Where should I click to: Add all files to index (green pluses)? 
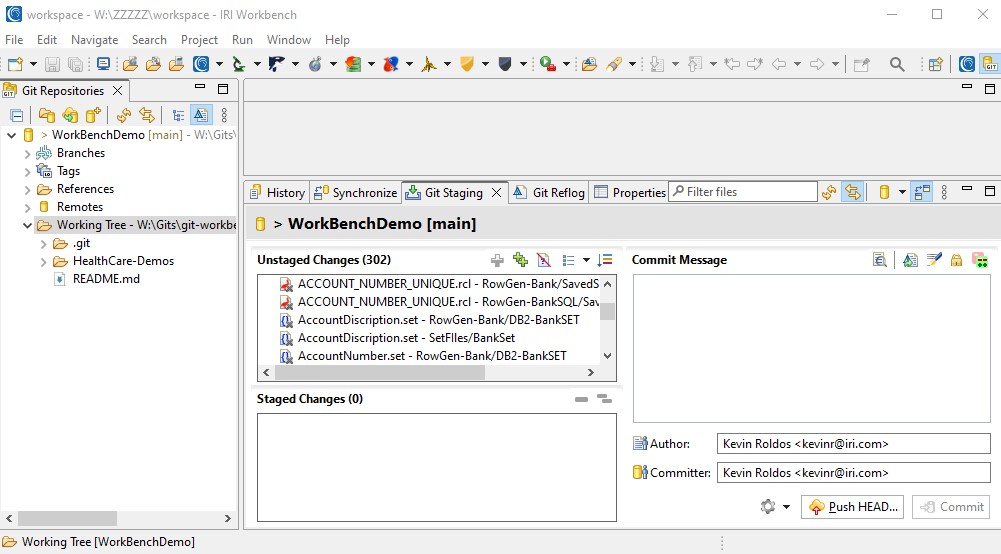click(x=520, y=260)
